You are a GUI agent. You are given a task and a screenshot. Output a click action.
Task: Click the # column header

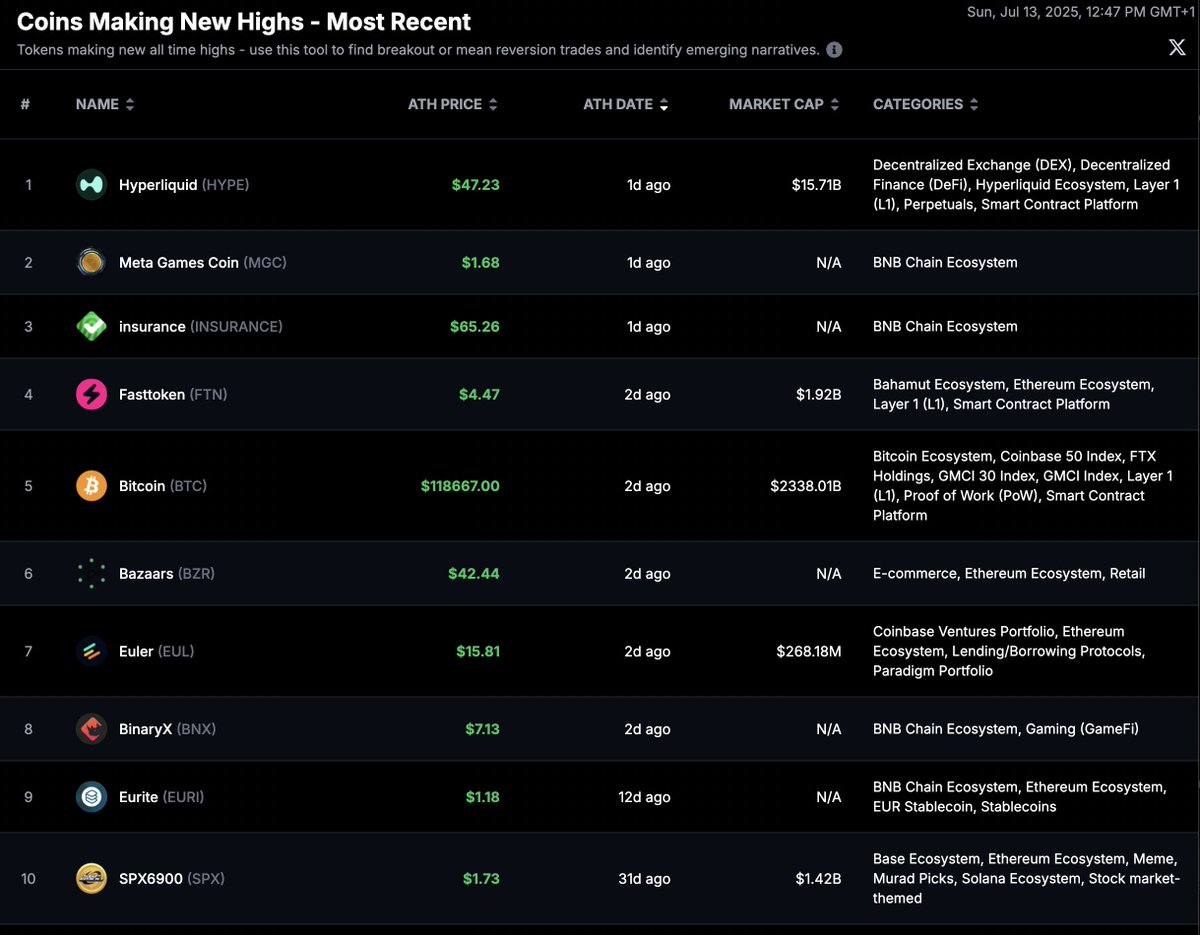[25, 104]
